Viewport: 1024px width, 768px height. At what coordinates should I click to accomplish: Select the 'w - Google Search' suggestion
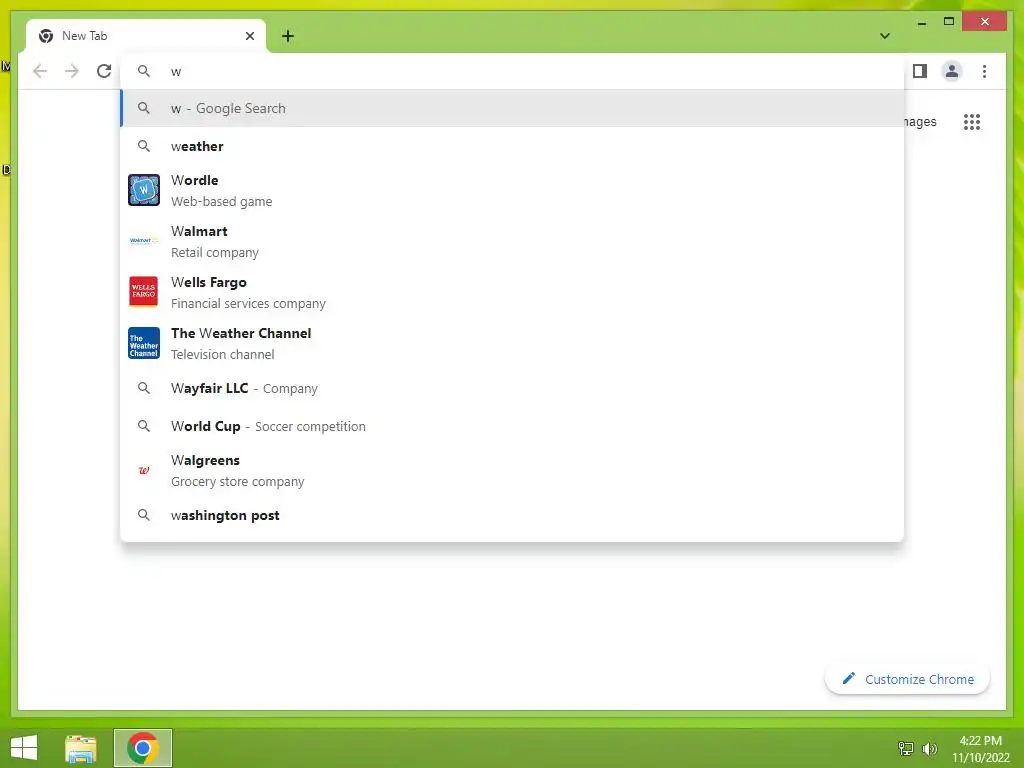(x=512, y=108)
